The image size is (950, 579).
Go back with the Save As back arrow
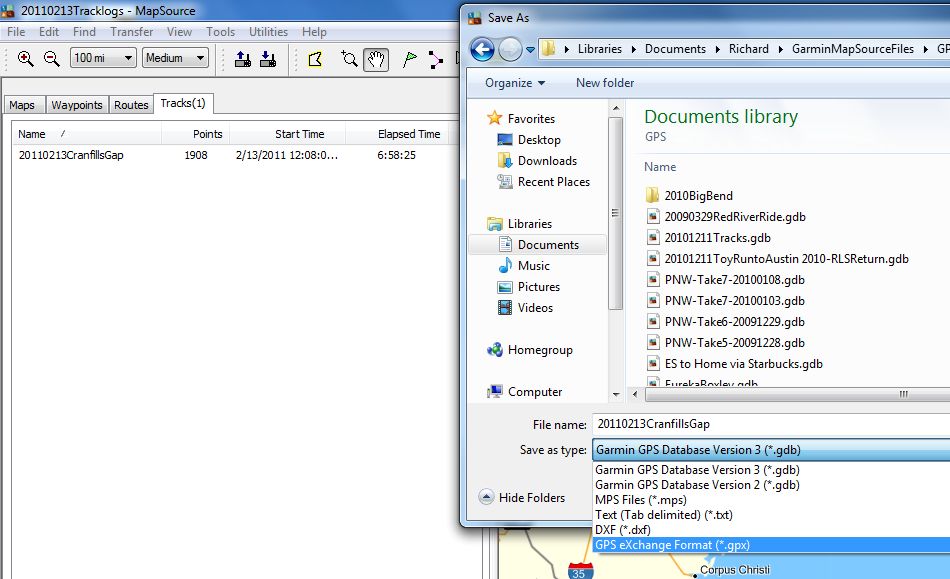tap(483, 49)
